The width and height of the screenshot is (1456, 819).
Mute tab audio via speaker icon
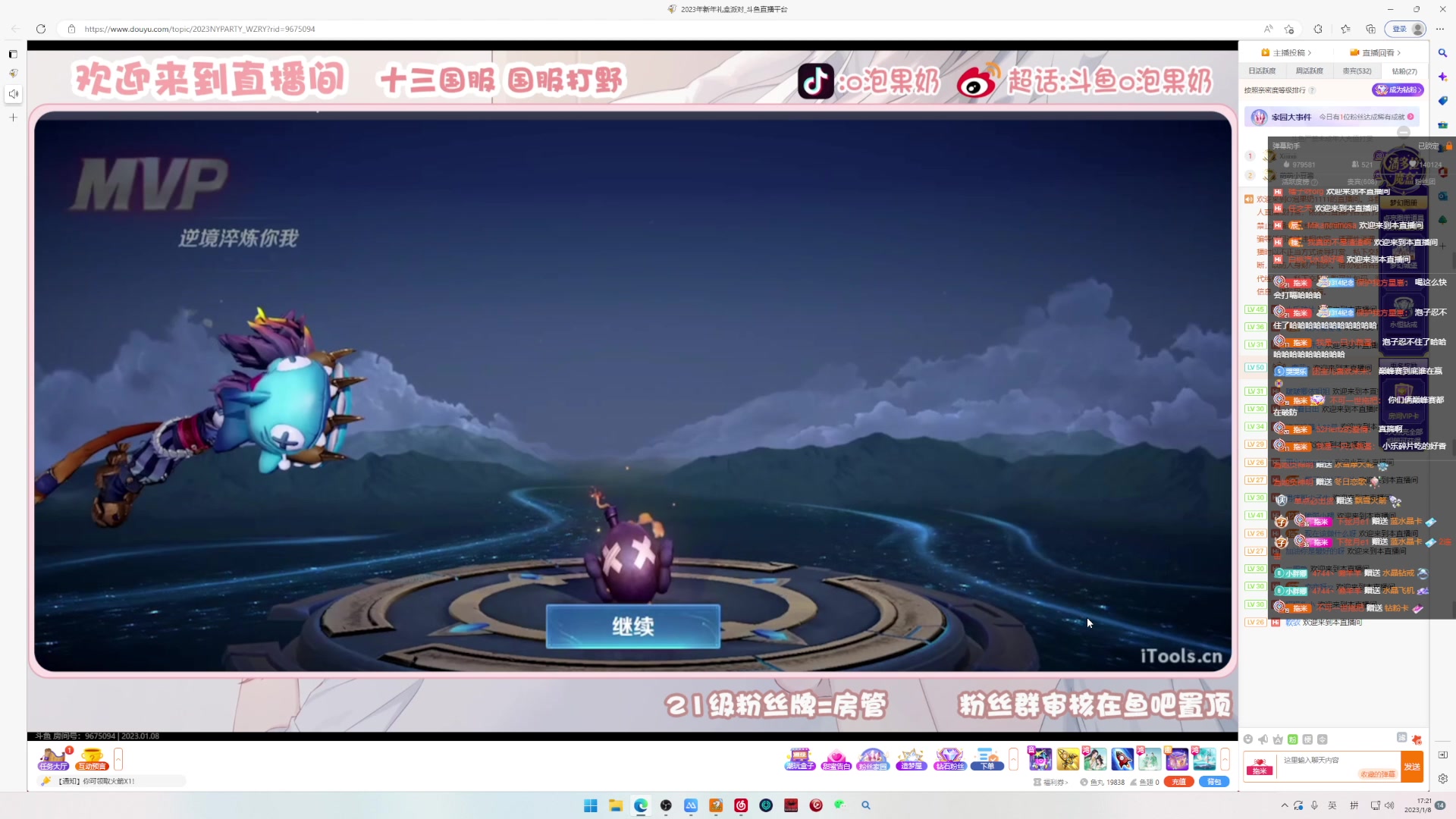(x=13, y=94)
